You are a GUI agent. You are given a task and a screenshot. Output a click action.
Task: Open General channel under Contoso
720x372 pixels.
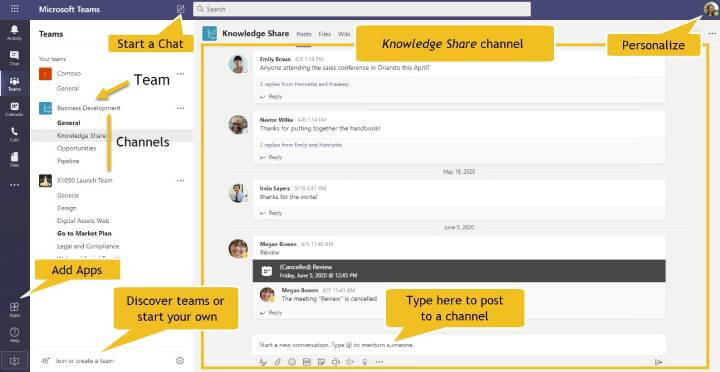(x=68, y=88)
